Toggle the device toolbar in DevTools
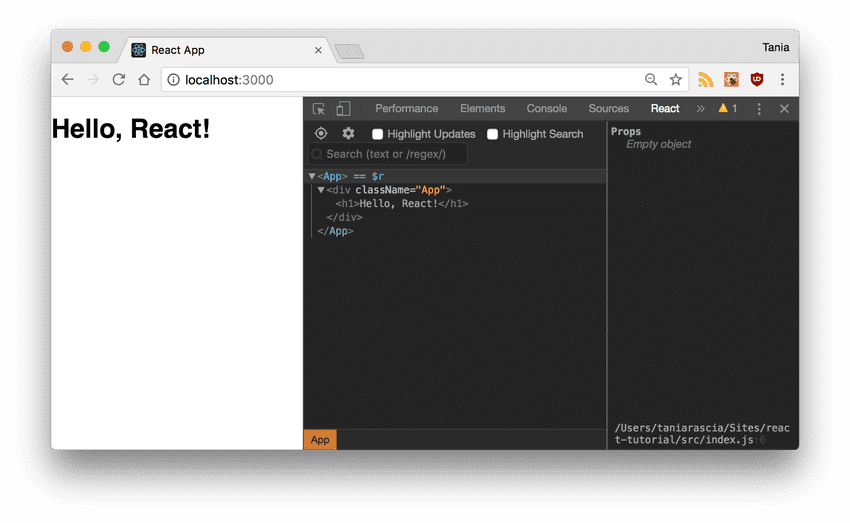850x523 pixels. coord(343,109)
